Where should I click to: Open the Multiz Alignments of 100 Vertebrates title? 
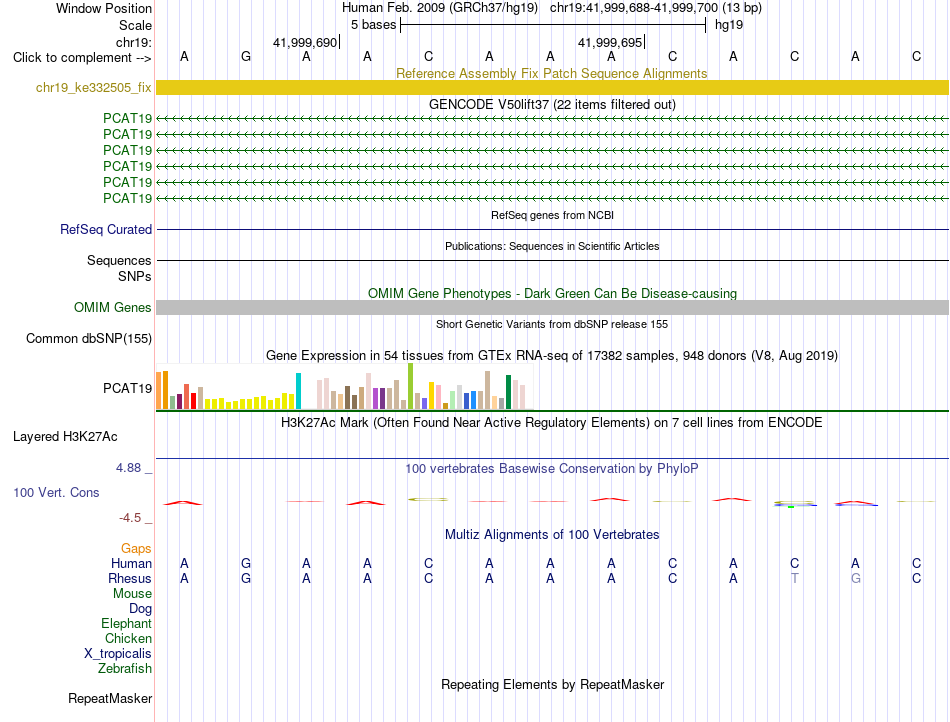tap(552, 534)
